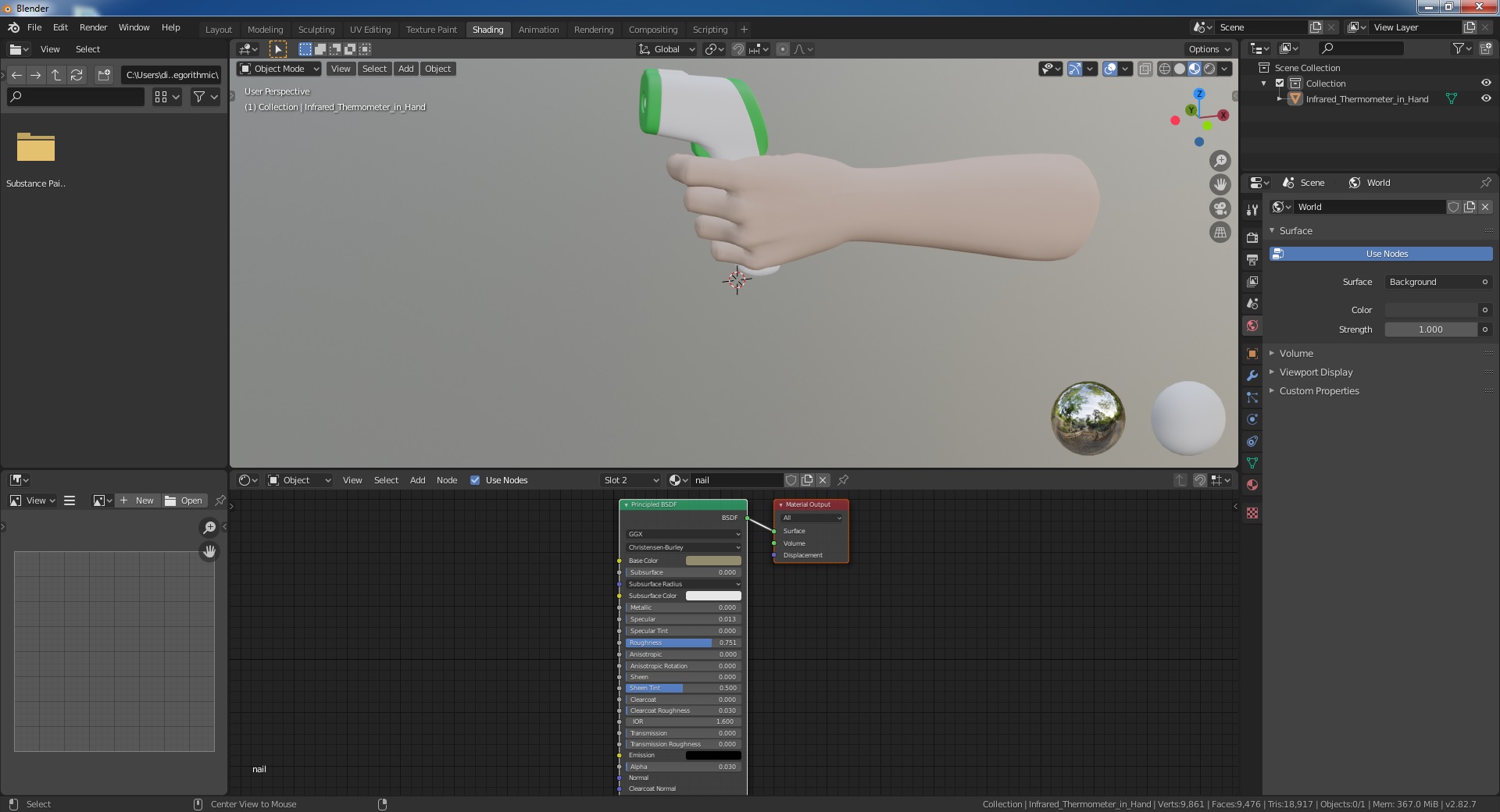
Task: Open the Global transform orientation dropdown
Action: click(666, 49)
